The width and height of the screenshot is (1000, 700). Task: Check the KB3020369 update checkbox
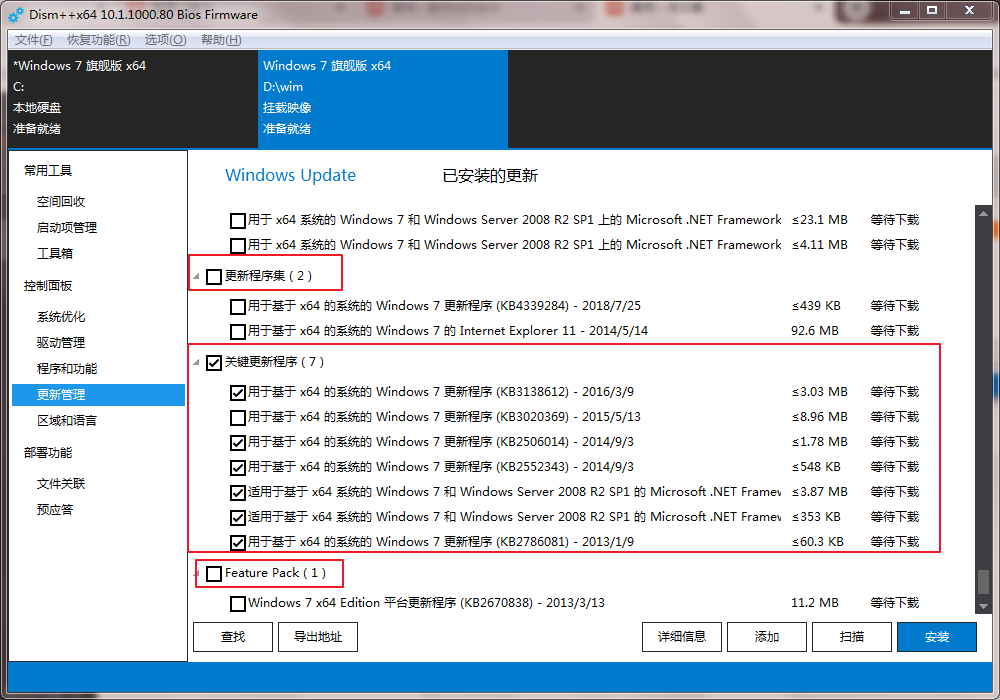click(238, 418)
